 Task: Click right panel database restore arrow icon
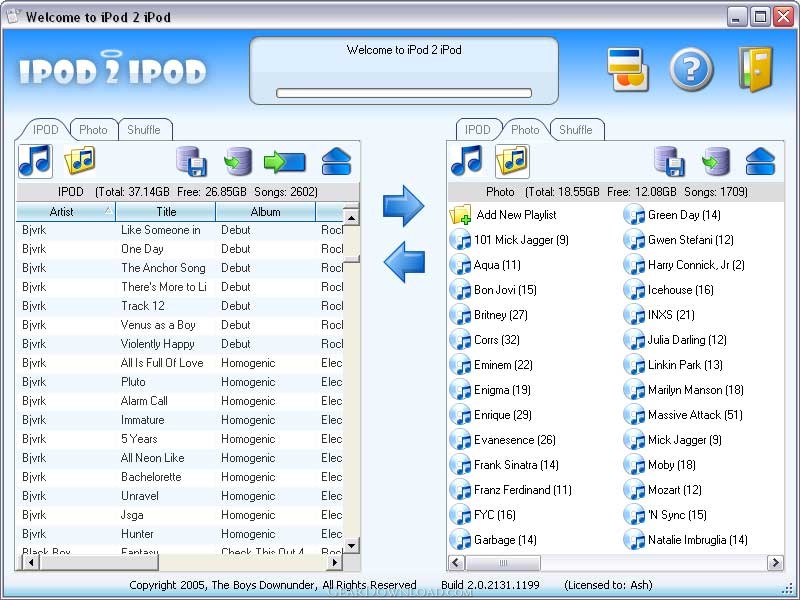pyautogui.click(x=716, y=161)
